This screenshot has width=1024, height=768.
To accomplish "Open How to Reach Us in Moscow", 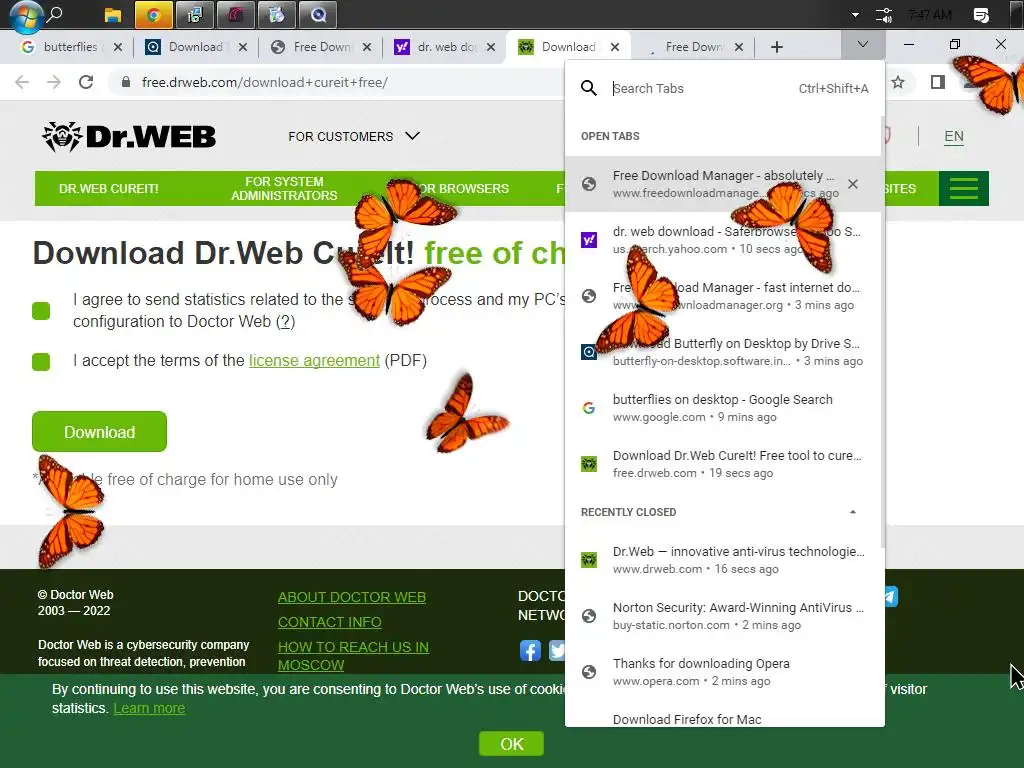I will [353, 656].
